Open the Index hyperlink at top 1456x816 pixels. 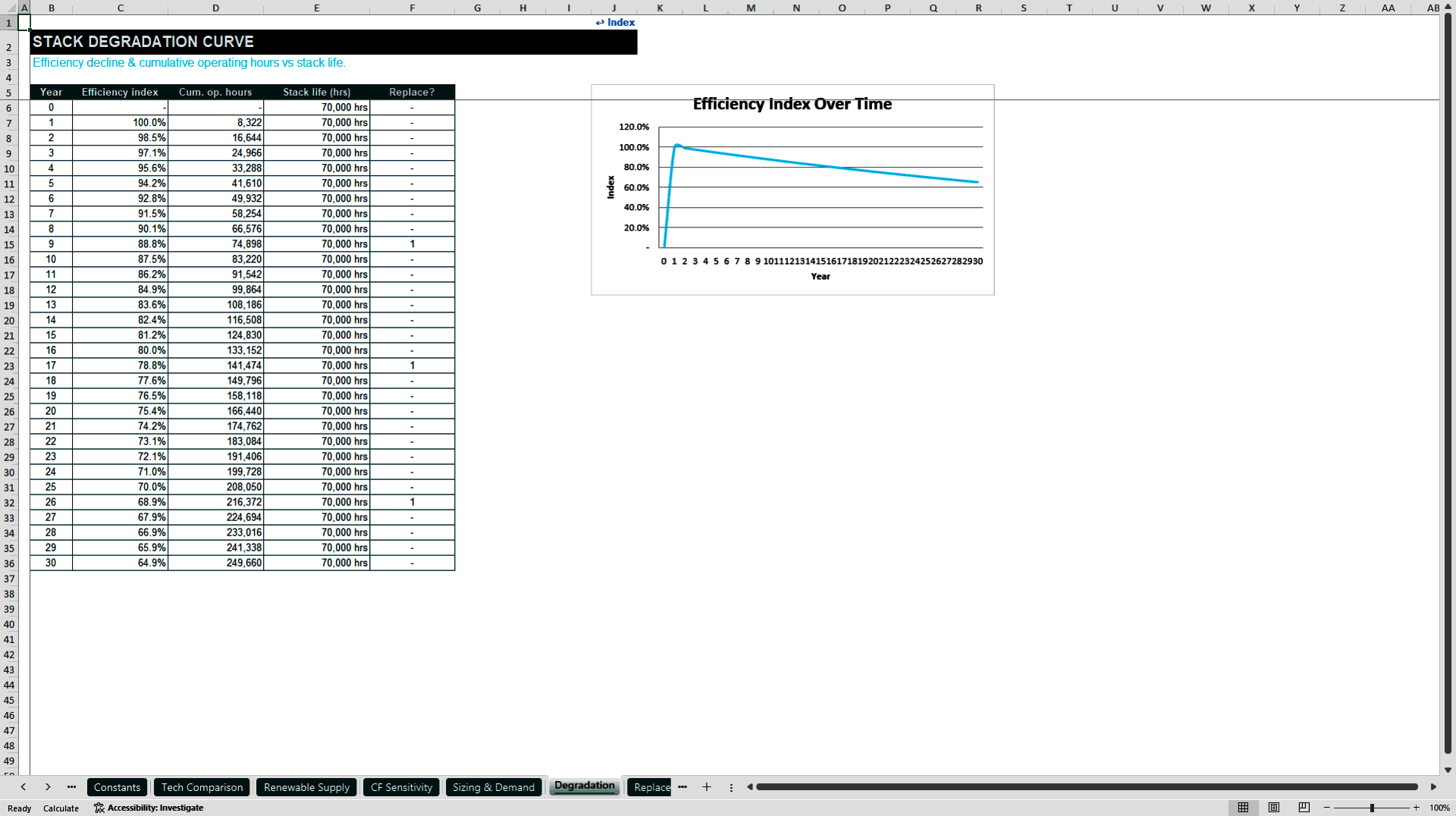615,22
